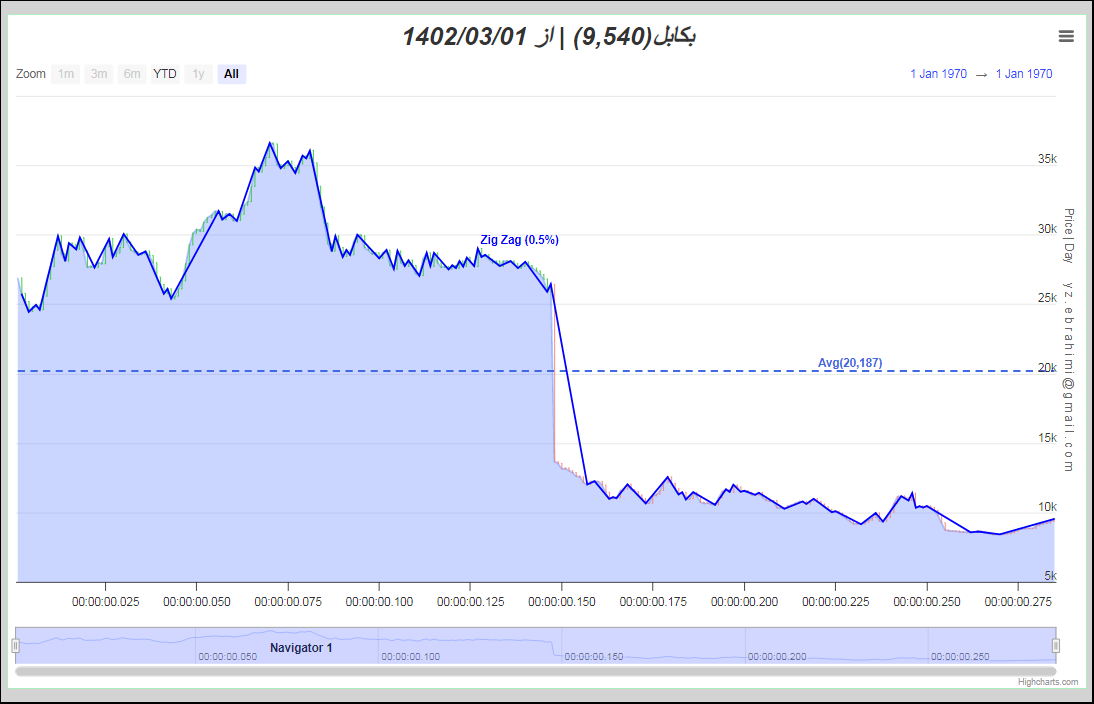Click the Navigator 1 series label
Image resolution: width=1094 pixels, height=704 pixels.
tap(301, 648)
